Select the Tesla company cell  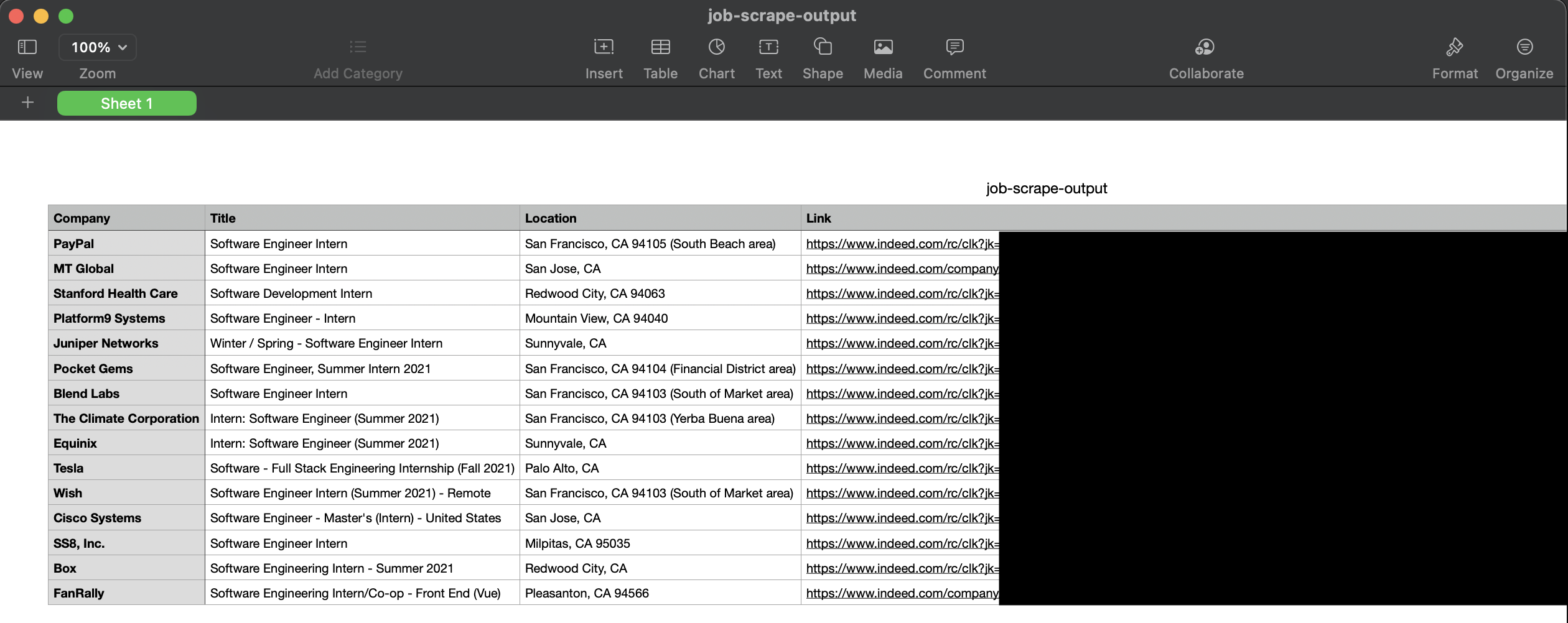pyautogui.click(x=126, y=468)
